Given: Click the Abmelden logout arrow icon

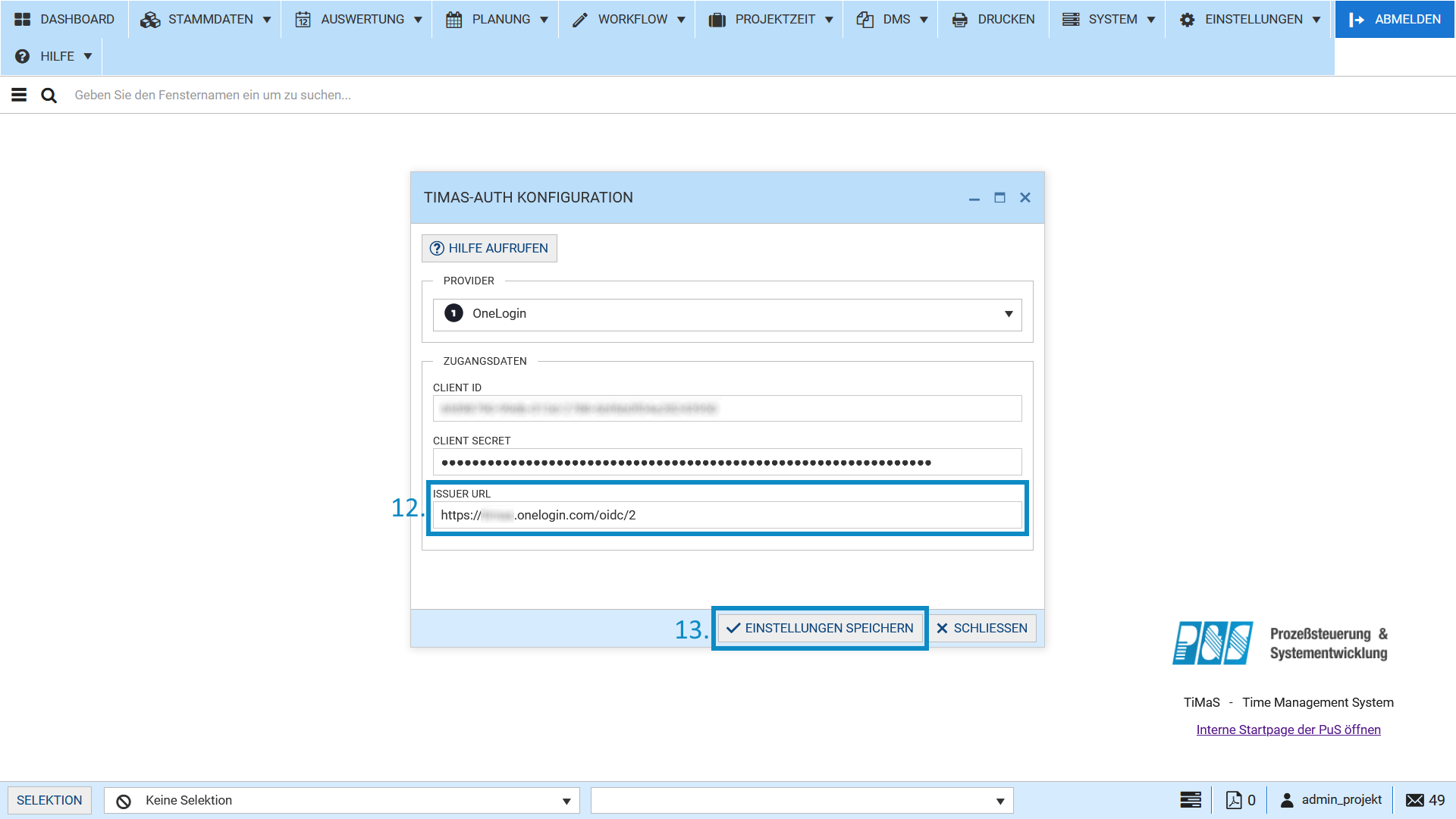Looking at the screenshot, I should point(1357,20).
